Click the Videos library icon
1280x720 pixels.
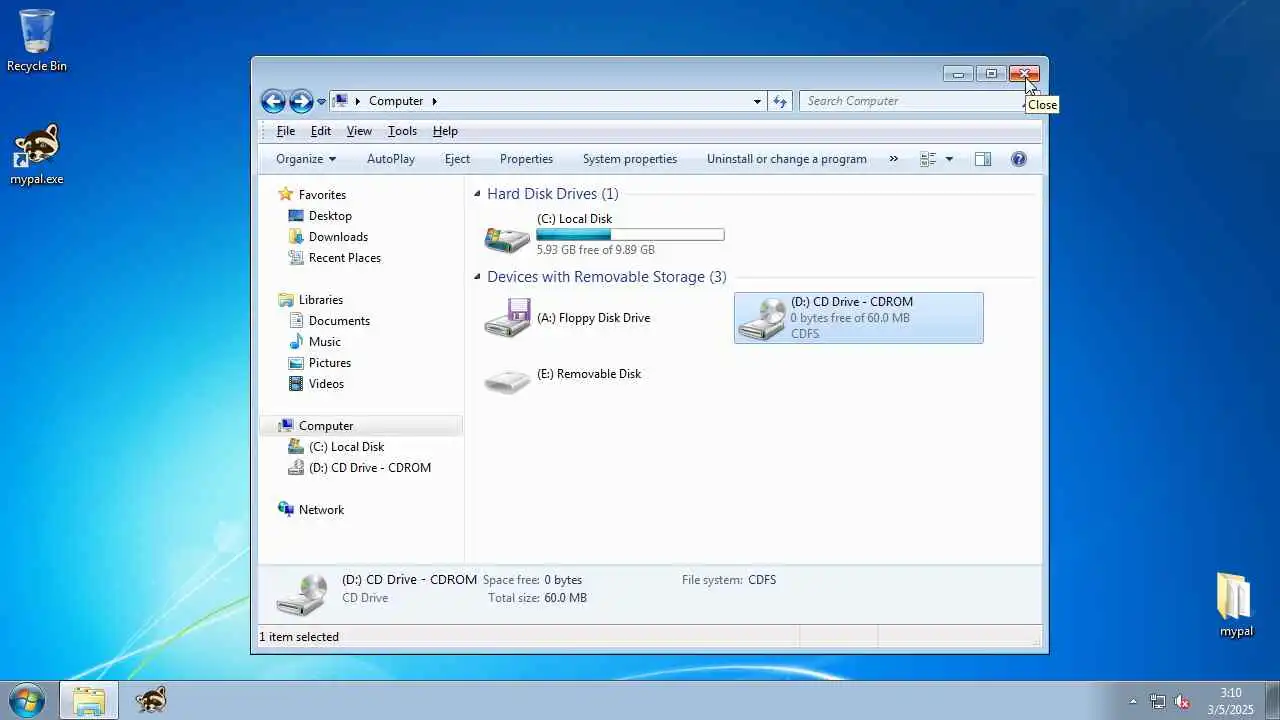296,384
